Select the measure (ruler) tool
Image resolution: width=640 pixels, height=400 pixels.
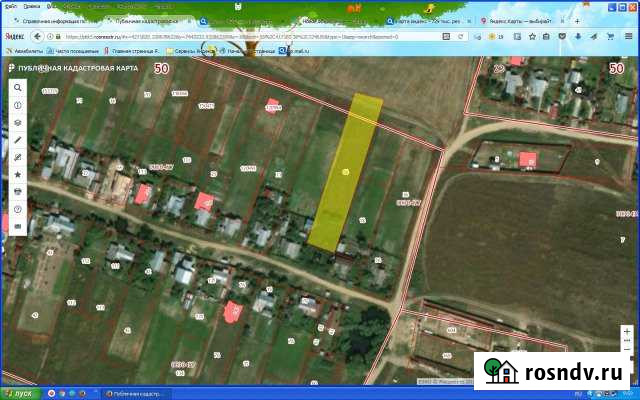tap(17, 140)
